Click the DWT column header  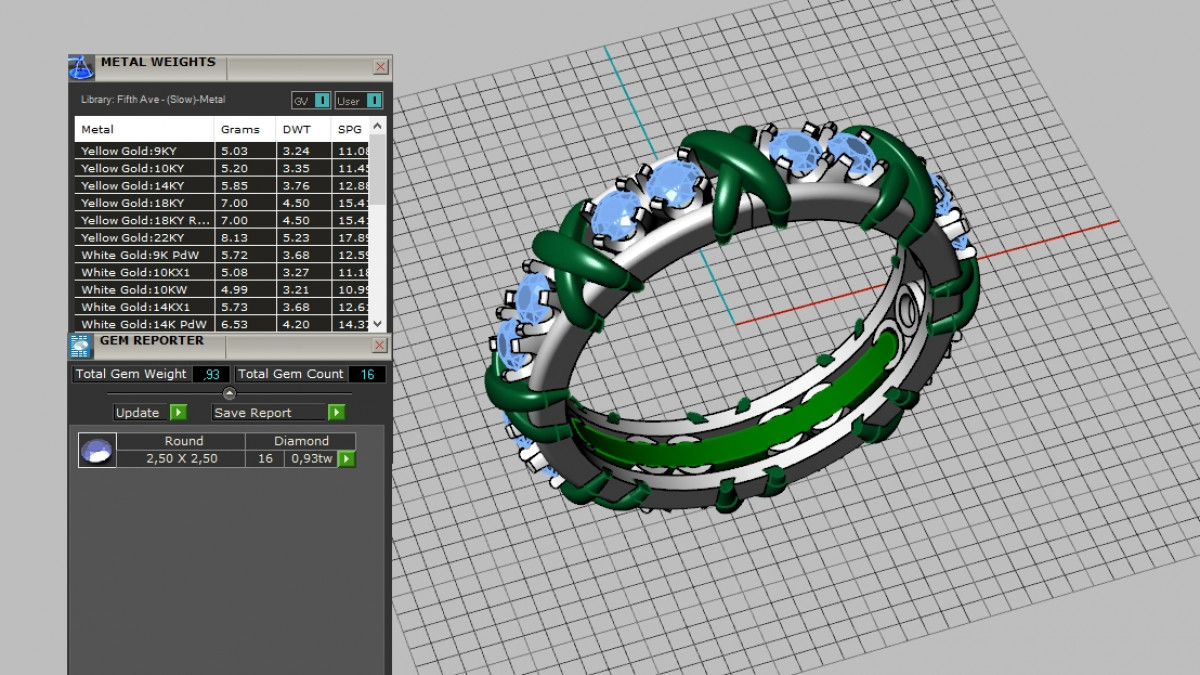click(x=296, y=129)
